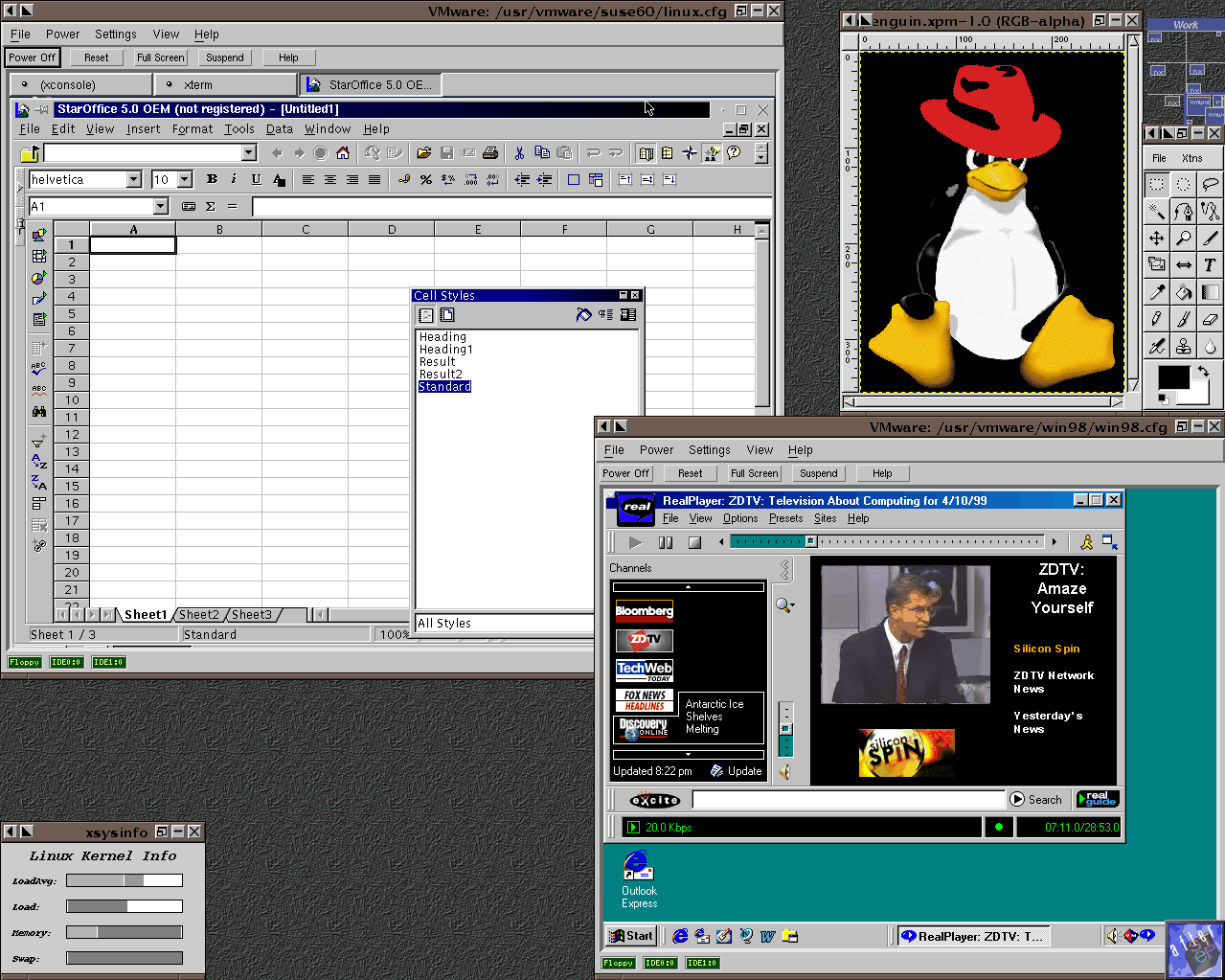
Task: Open the helvetica font name dropdown
Action: 134,179
